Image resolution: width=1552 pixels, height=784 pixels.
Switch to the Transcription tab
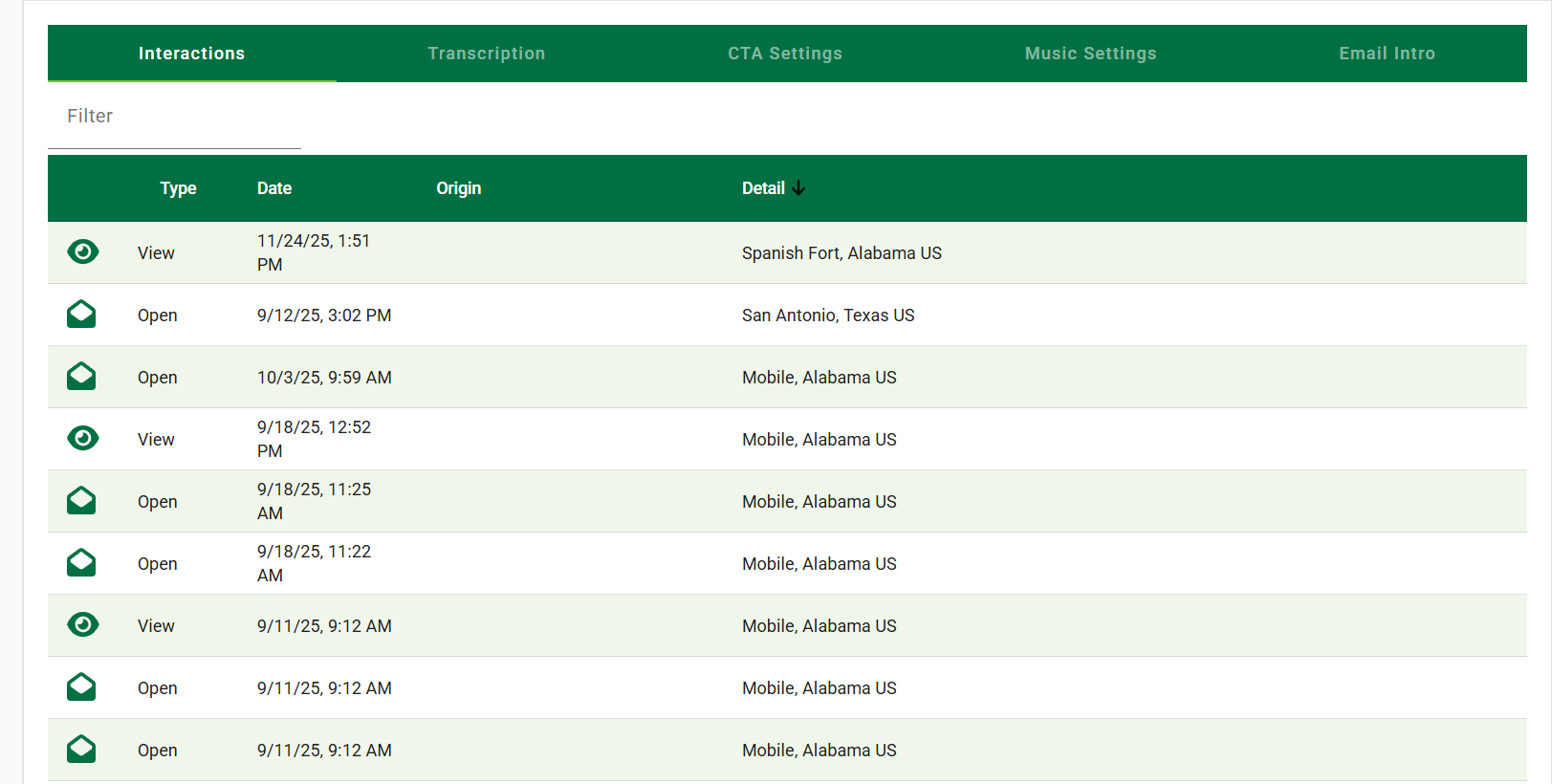pos(486,54)
